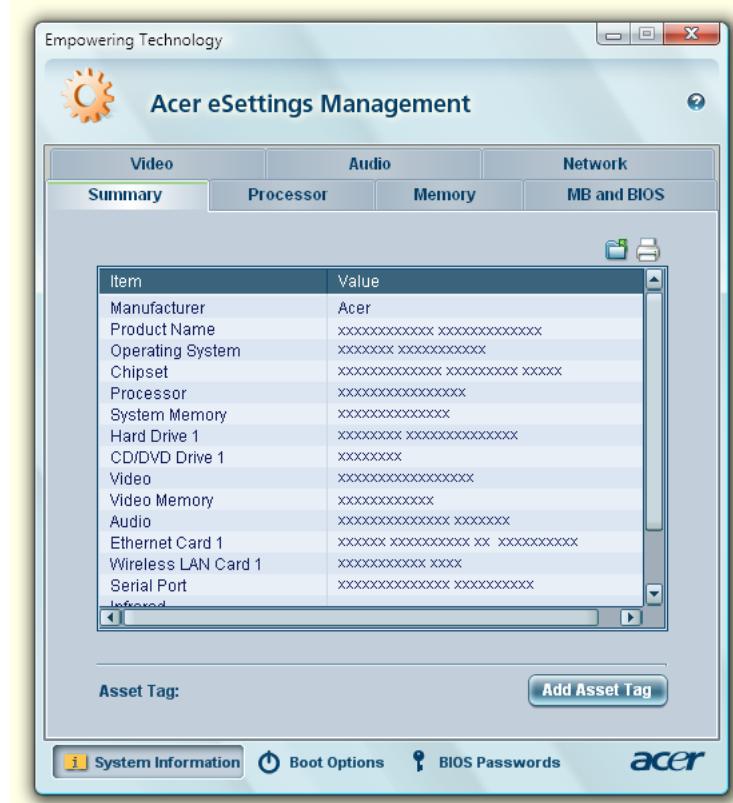
Task: Select the Manufacturer row
Action: (x=371, y=308)
